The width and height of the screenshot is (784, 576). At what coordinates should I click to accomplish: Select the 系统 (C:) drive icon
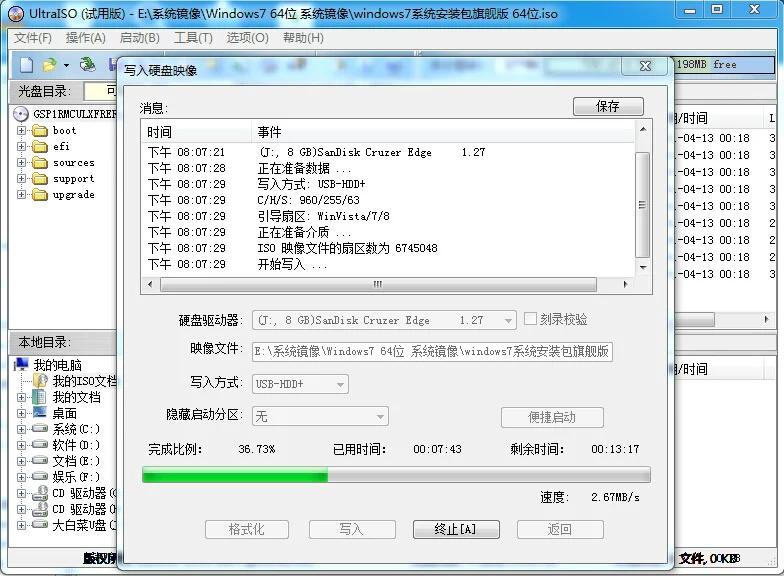tap(40, 428)
